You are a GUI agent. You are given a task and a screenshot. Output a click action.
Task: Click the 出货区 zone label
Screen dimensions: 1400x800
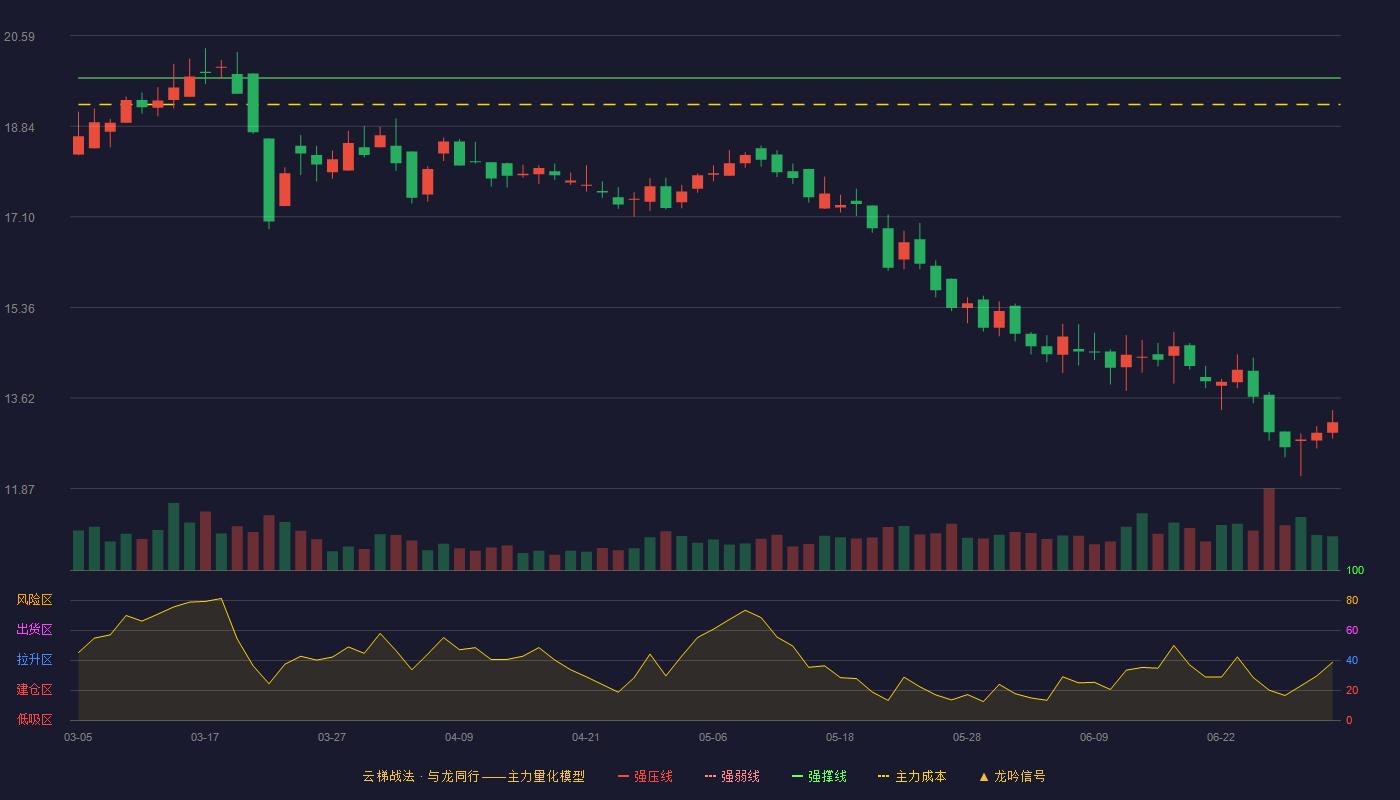34,630
